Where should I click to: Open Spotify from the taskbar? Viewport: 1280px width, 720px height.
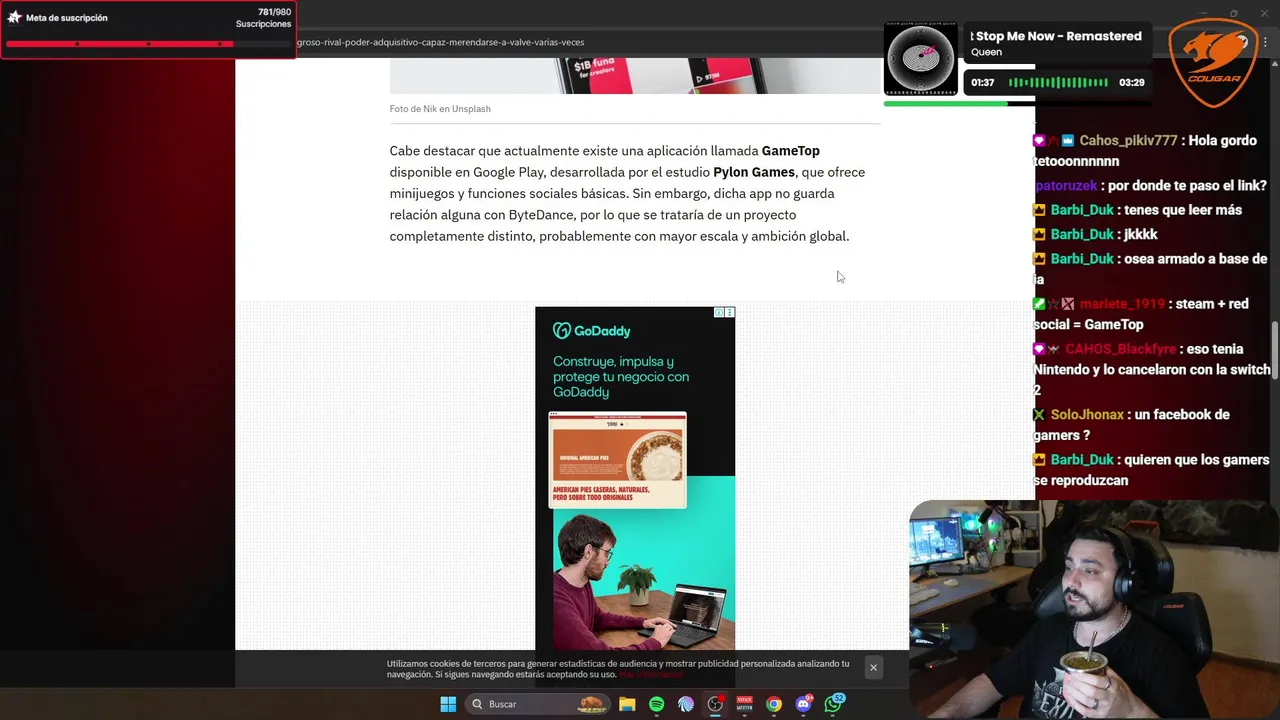coord(656,704)
